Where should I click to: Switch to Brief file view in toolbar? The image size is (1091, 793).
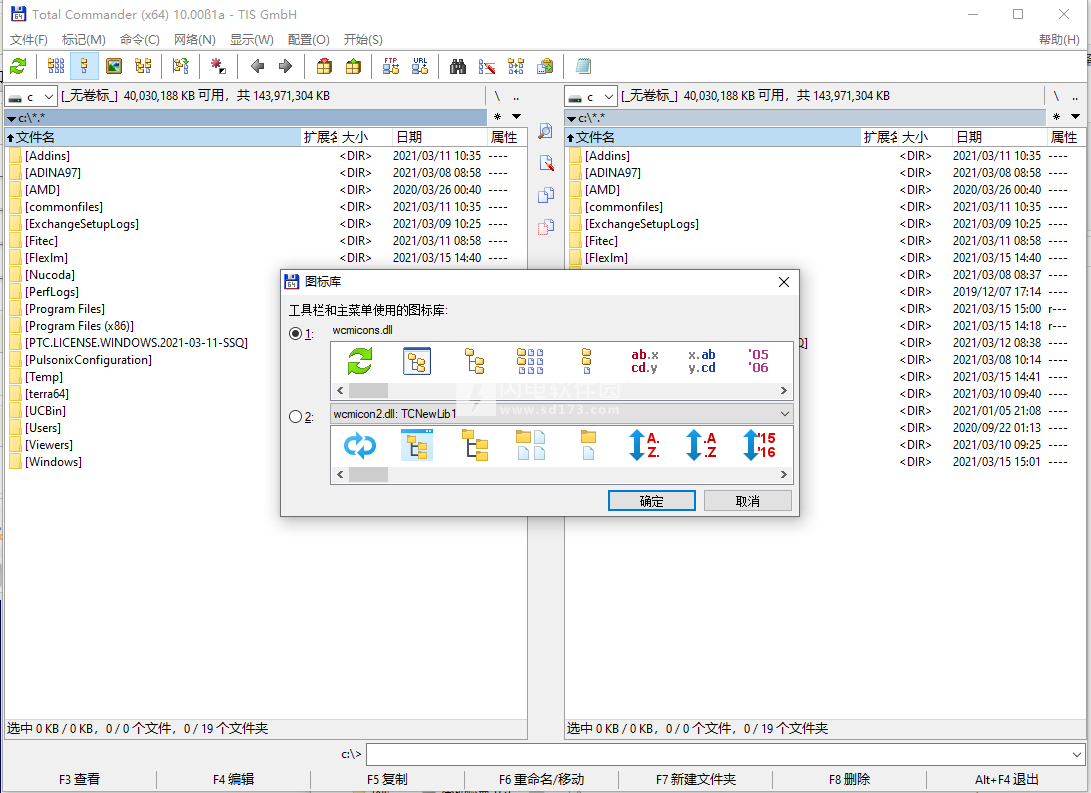tap(56, 66)
